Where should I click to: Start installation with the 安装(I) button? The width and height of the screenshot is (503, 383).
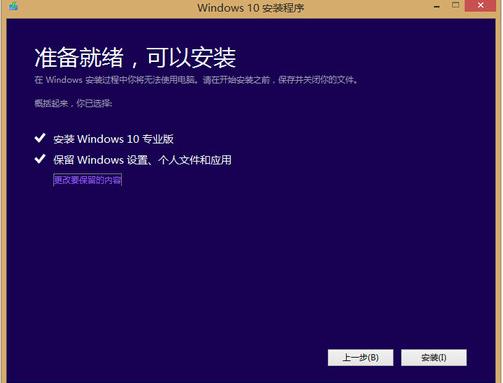coord(434,357)
